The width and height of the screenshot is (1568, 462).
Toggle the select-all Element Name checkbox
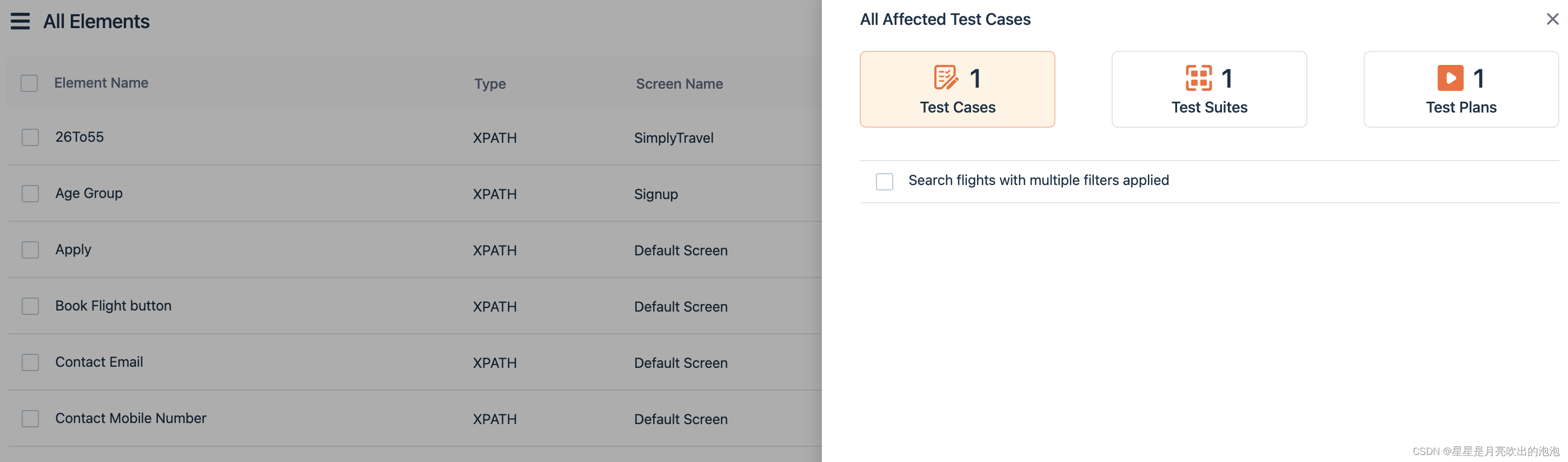29,83
